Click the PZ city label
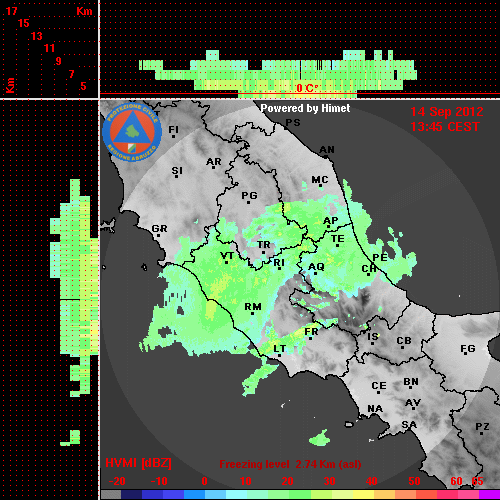500x500 pixels. [482, 426]
